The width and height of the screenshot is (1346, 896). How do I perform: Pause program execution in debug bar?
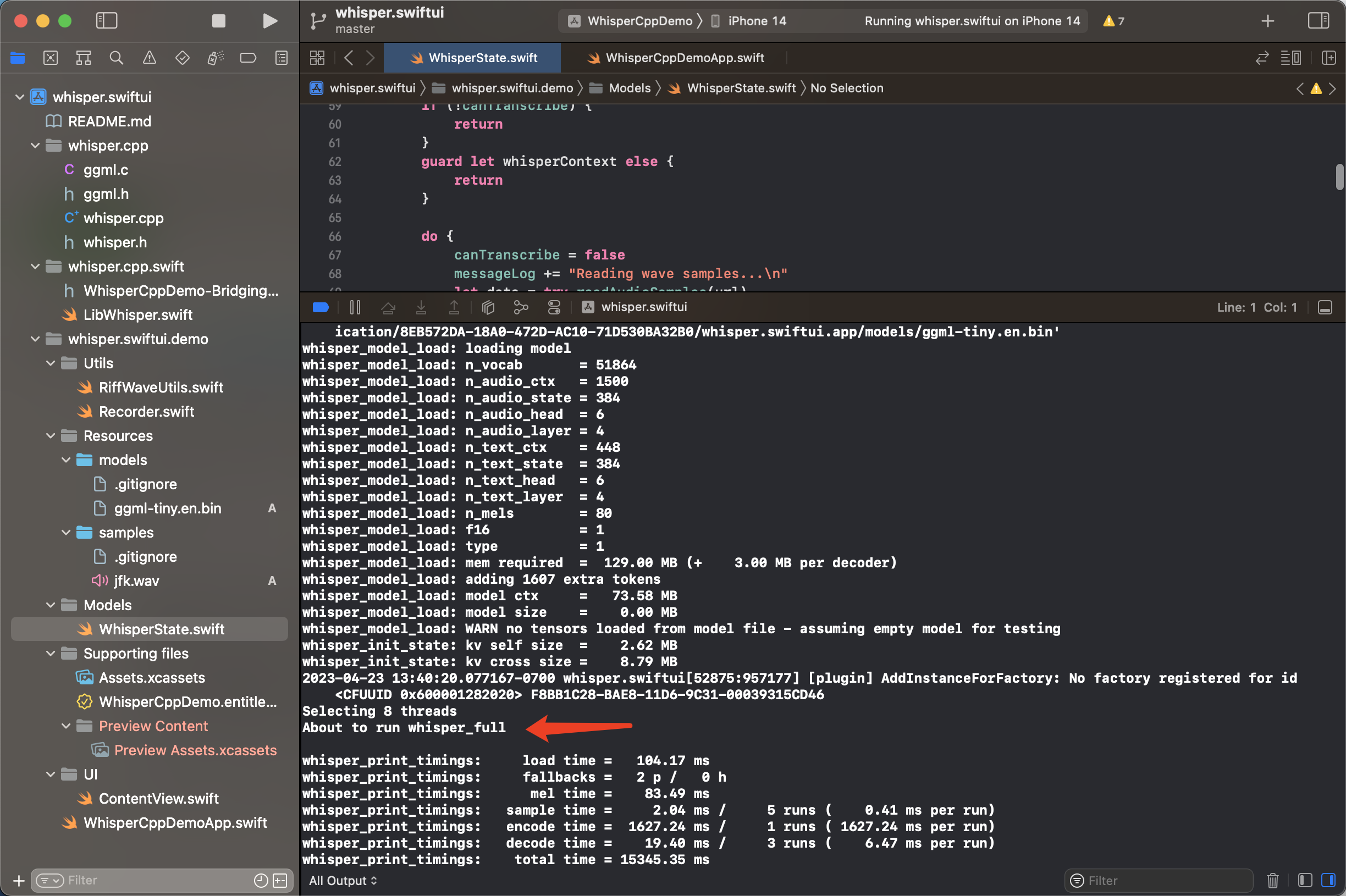click(x=355, y=307)
